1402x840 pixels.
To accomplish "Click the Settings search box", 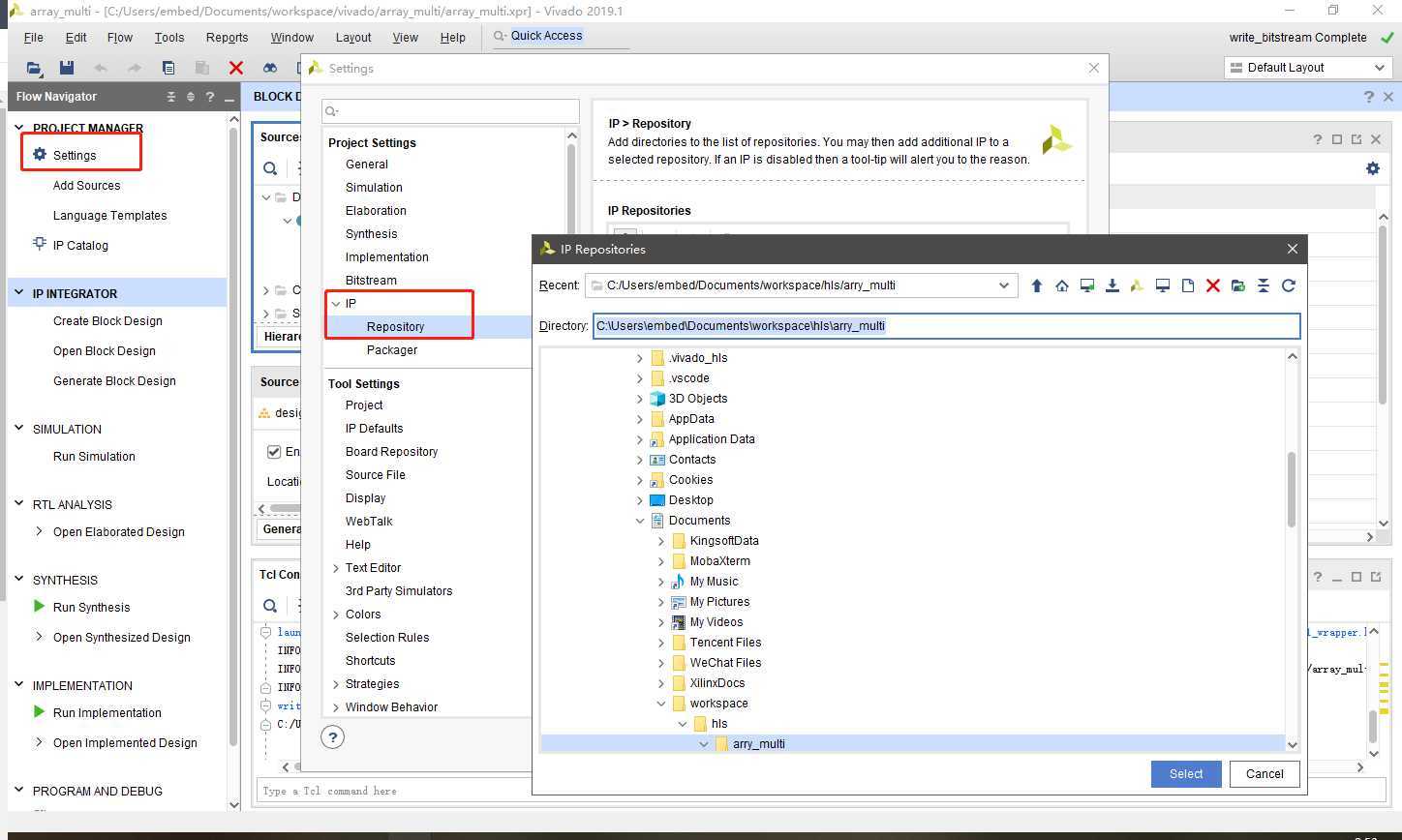I will 450,111.
